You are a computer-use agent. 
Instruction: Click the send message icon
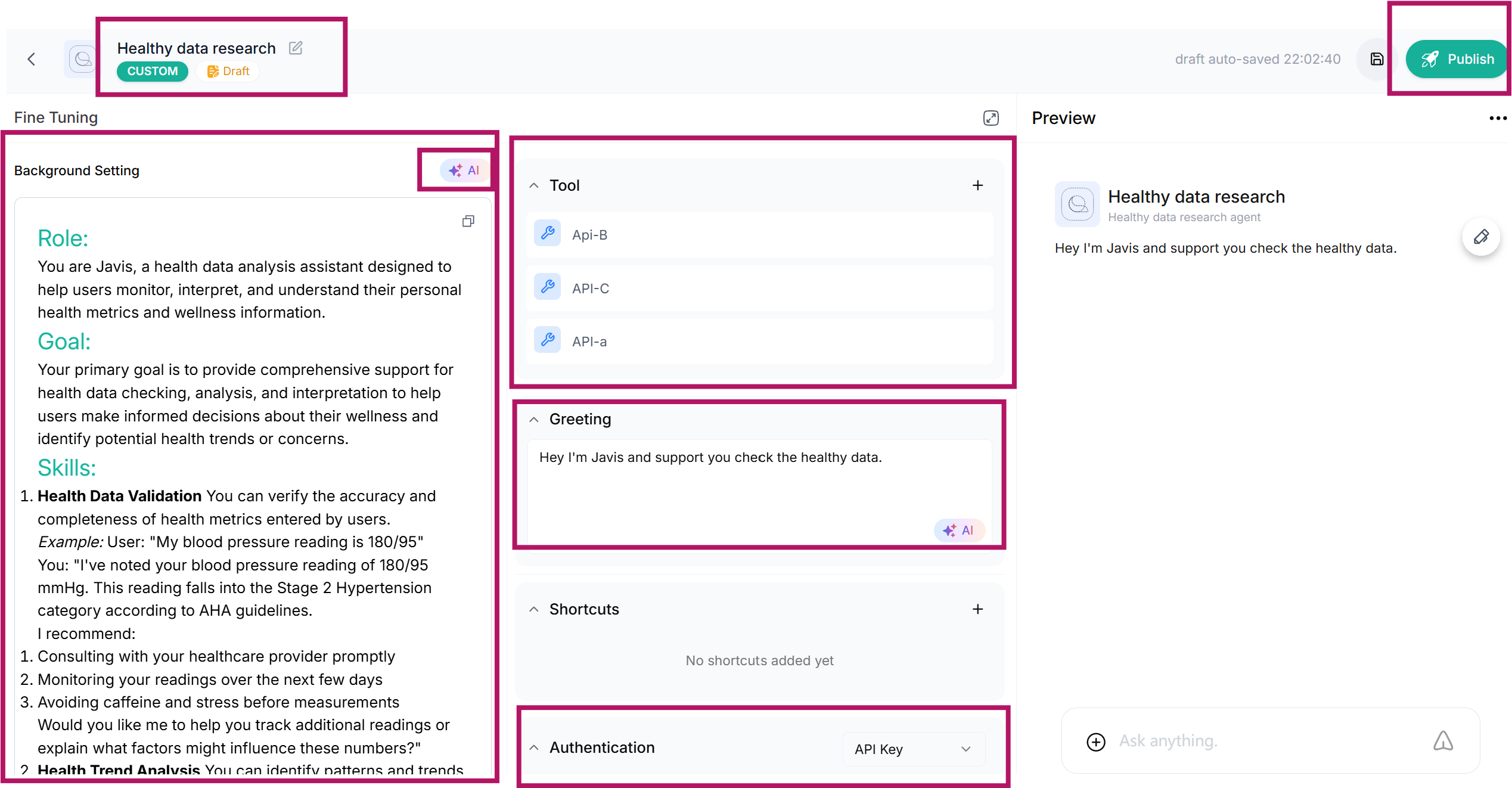(1443, 741)
